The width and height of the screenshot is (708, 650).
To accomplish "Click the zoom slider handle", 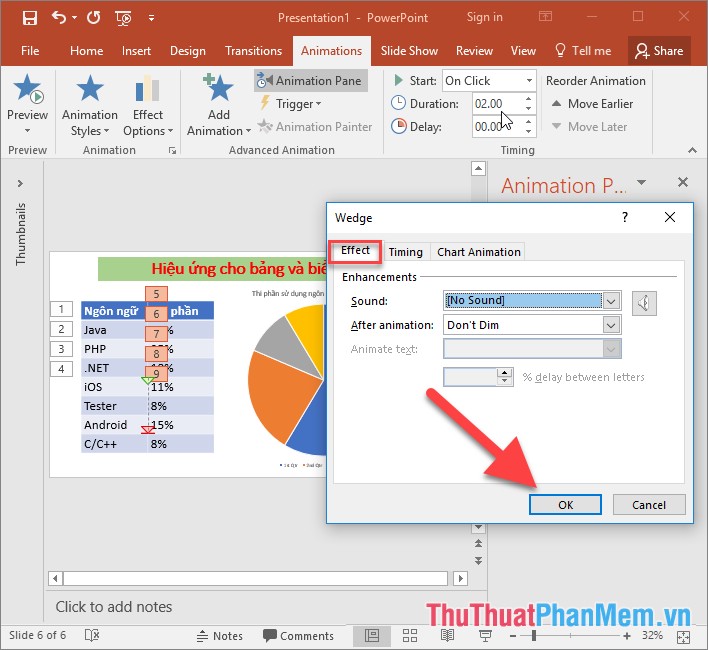I will [x=534, y=636].
